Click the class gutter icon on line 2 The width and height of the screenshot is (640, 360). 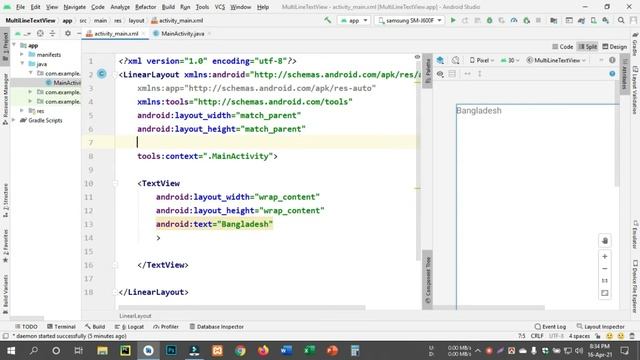tap(102, 74)
